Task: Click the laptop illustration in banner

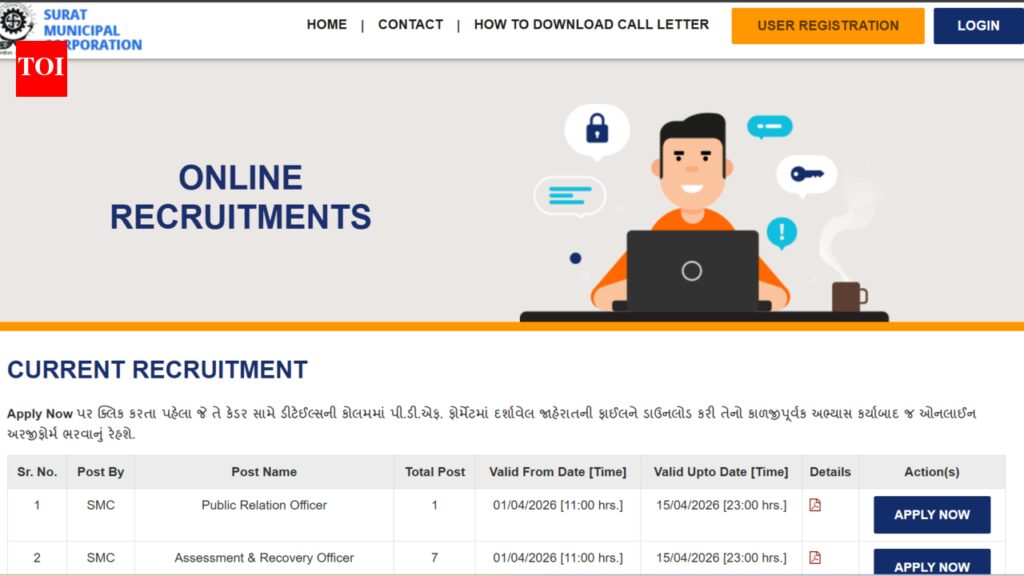Action: pos(692,271)
